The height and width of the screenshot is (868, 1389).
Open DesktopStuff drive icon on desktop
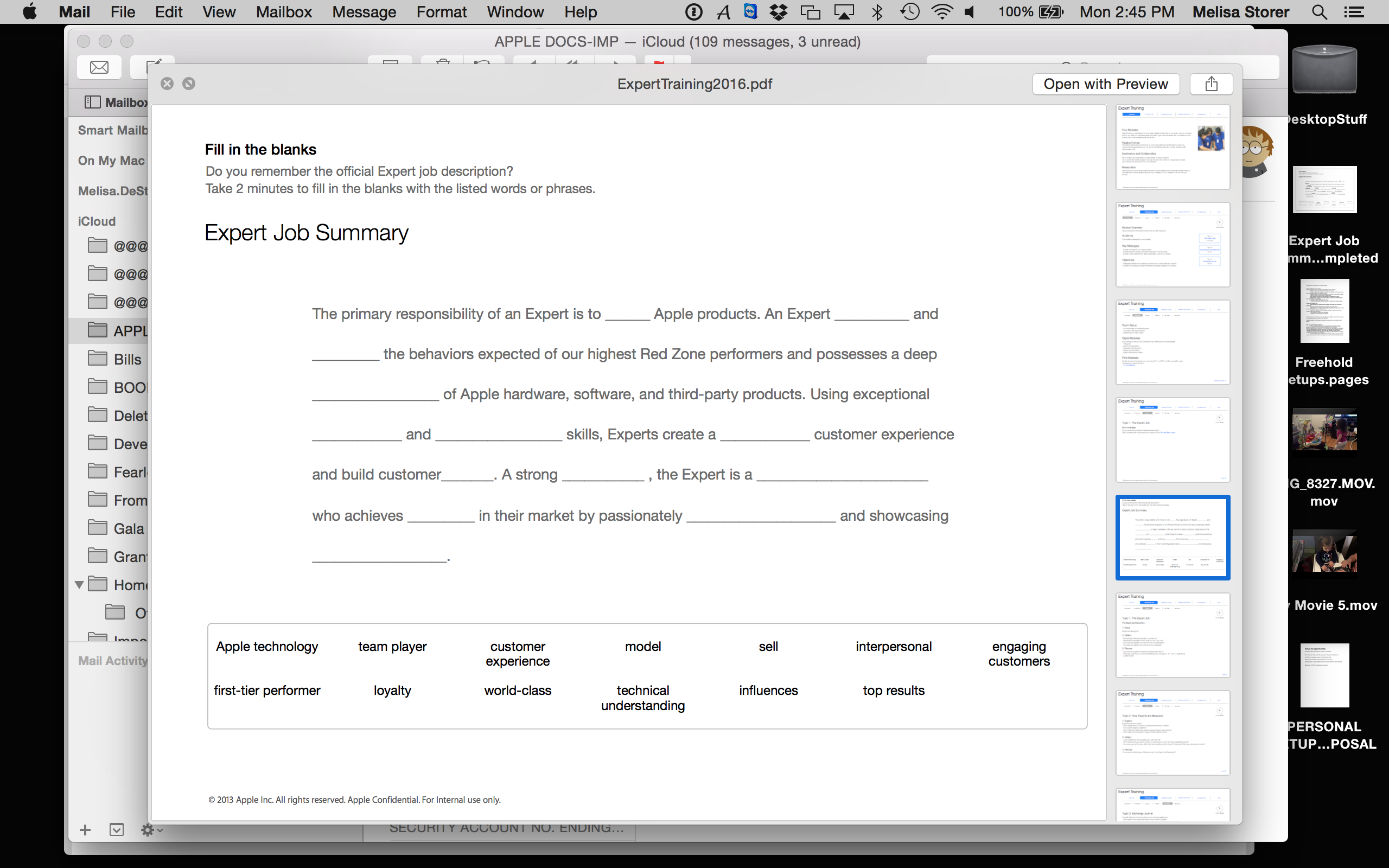click(x=1324, y=69)
